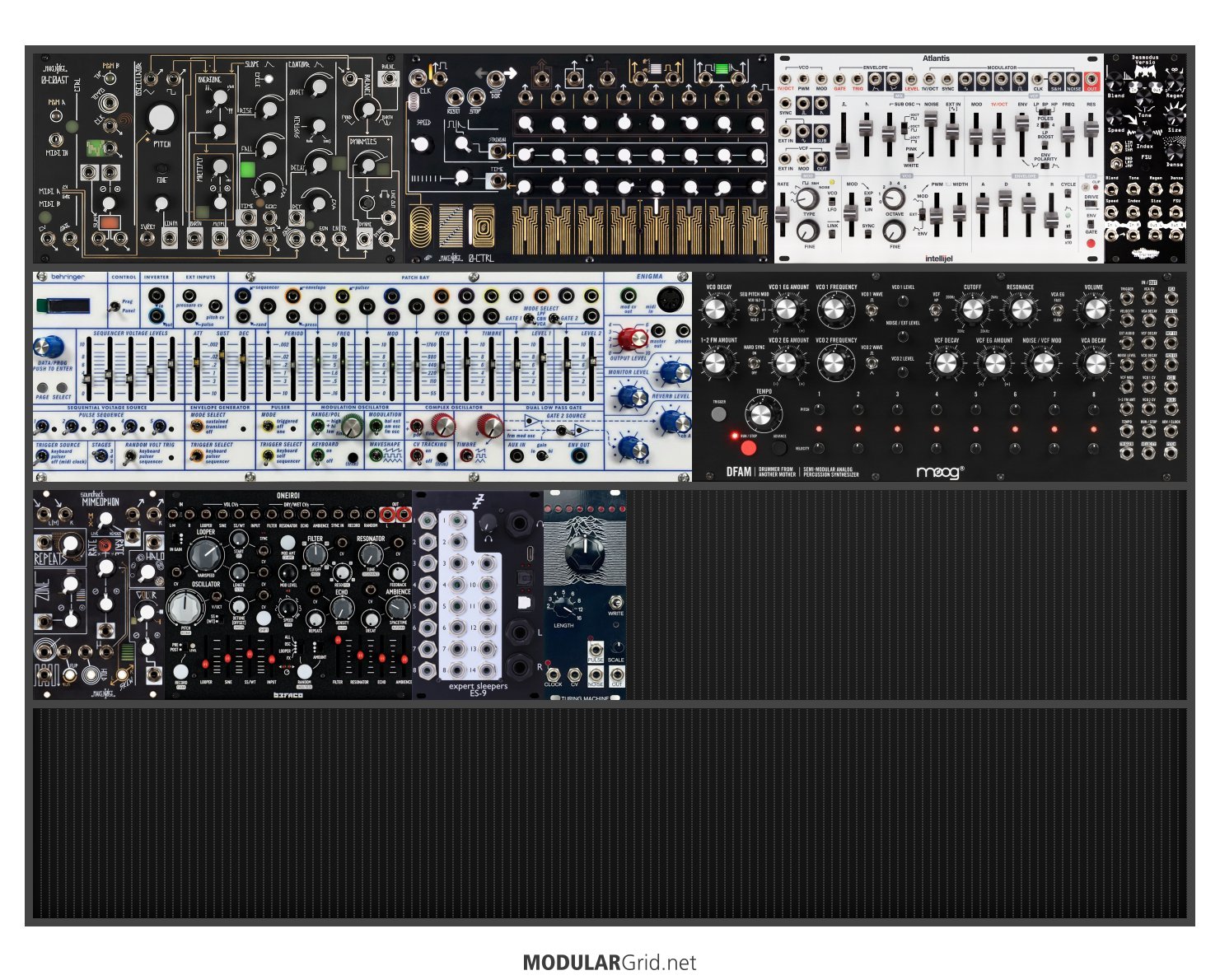
Task: Toggle the WAVESHAPE switch on Enigma
Action: tap(376, 455)
